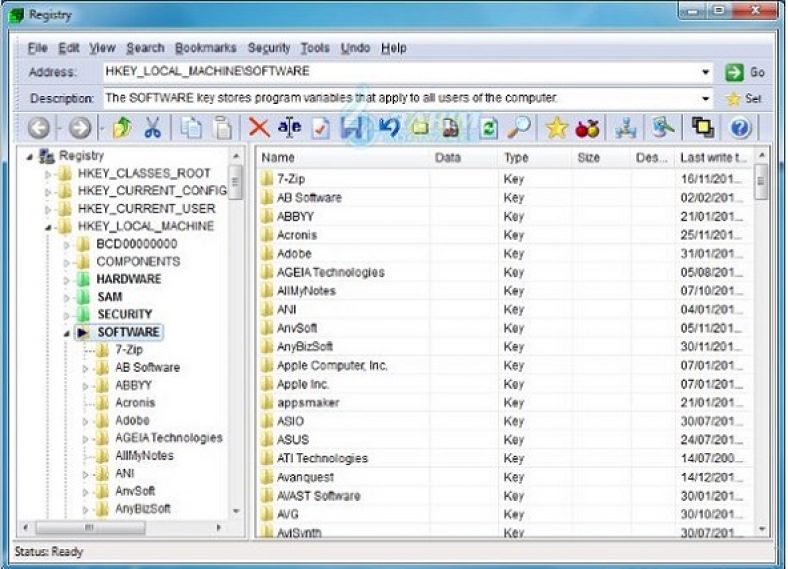Click the red X delete icon
Screen dimensions: 788x569
259,128
